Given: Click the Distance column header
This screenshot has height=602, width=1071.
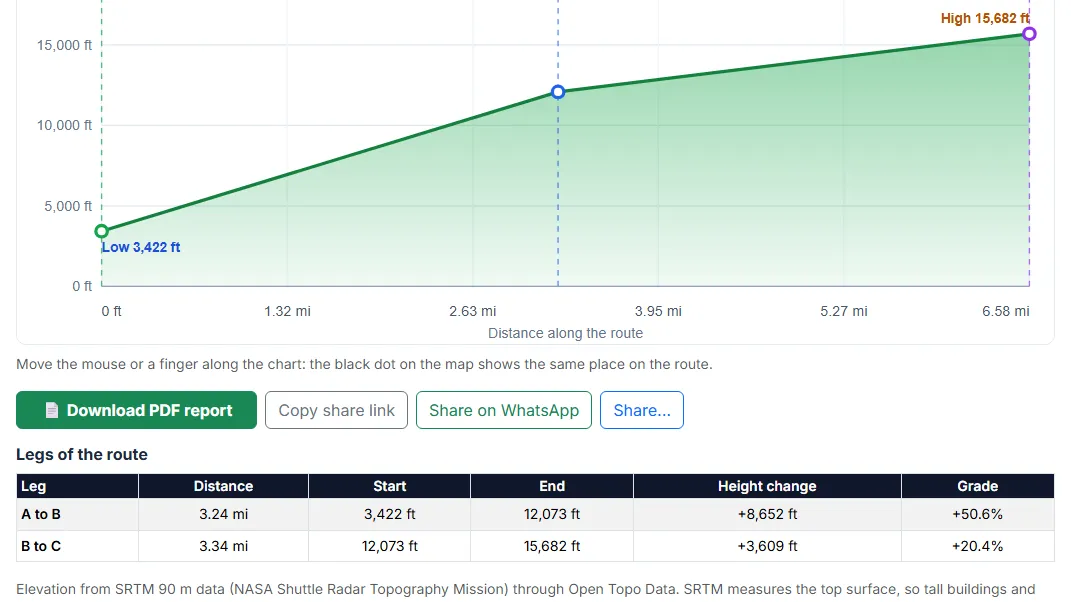Looking at the screenshot, I should click(223, 486).
